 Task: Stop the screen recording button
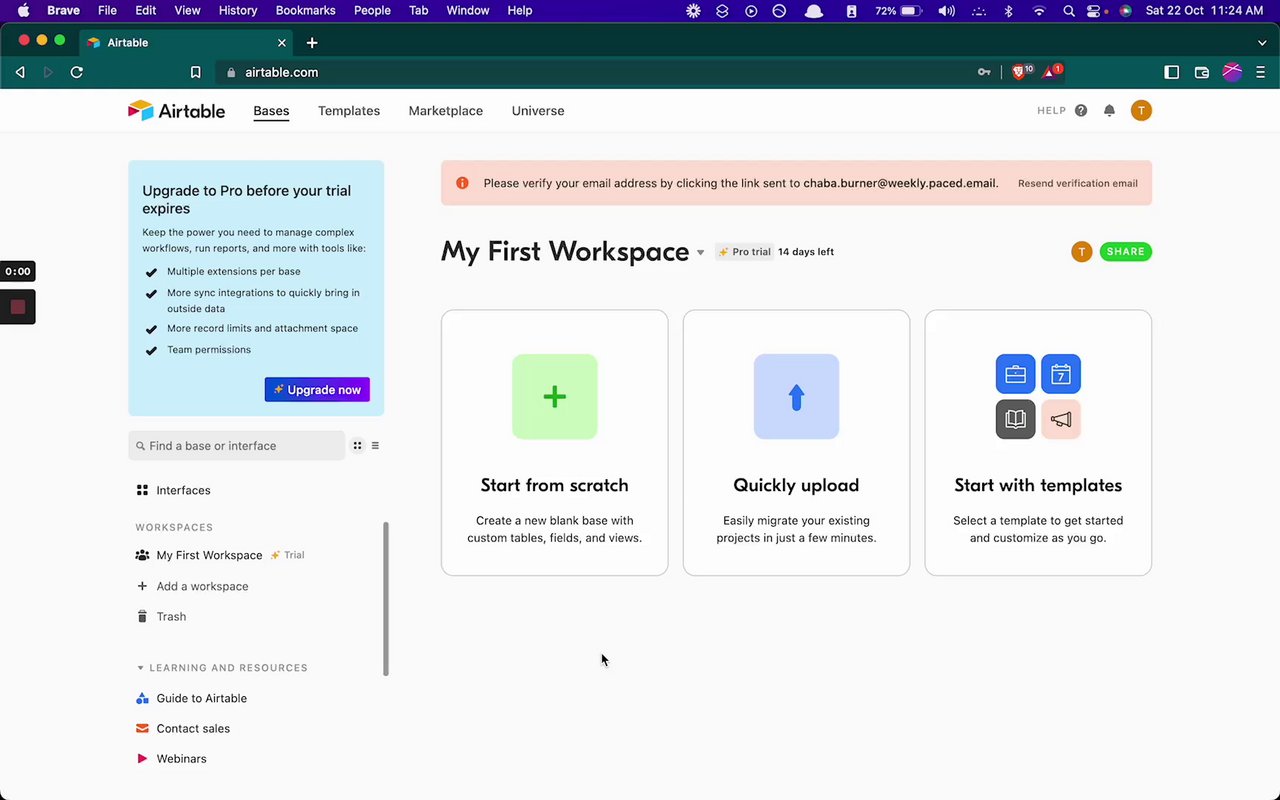pyautogui.click(x=18, y=307)
